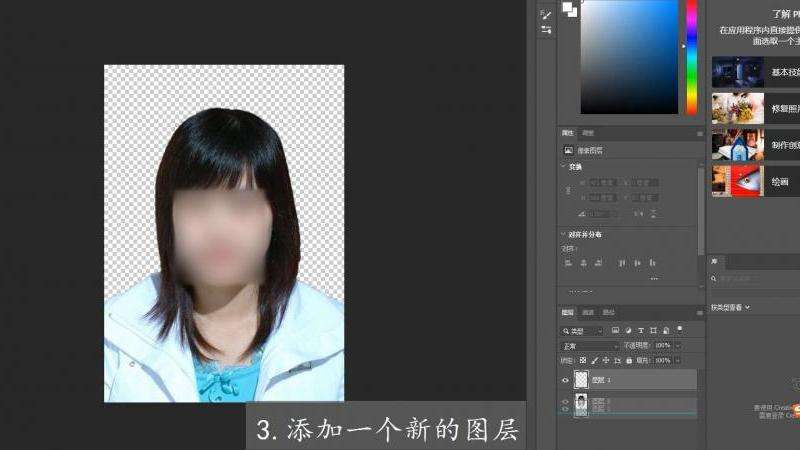The image size is (800, 450).
Task: Open the 制作创意 tutorial thumbnail
Action: (x=738, y=145)
